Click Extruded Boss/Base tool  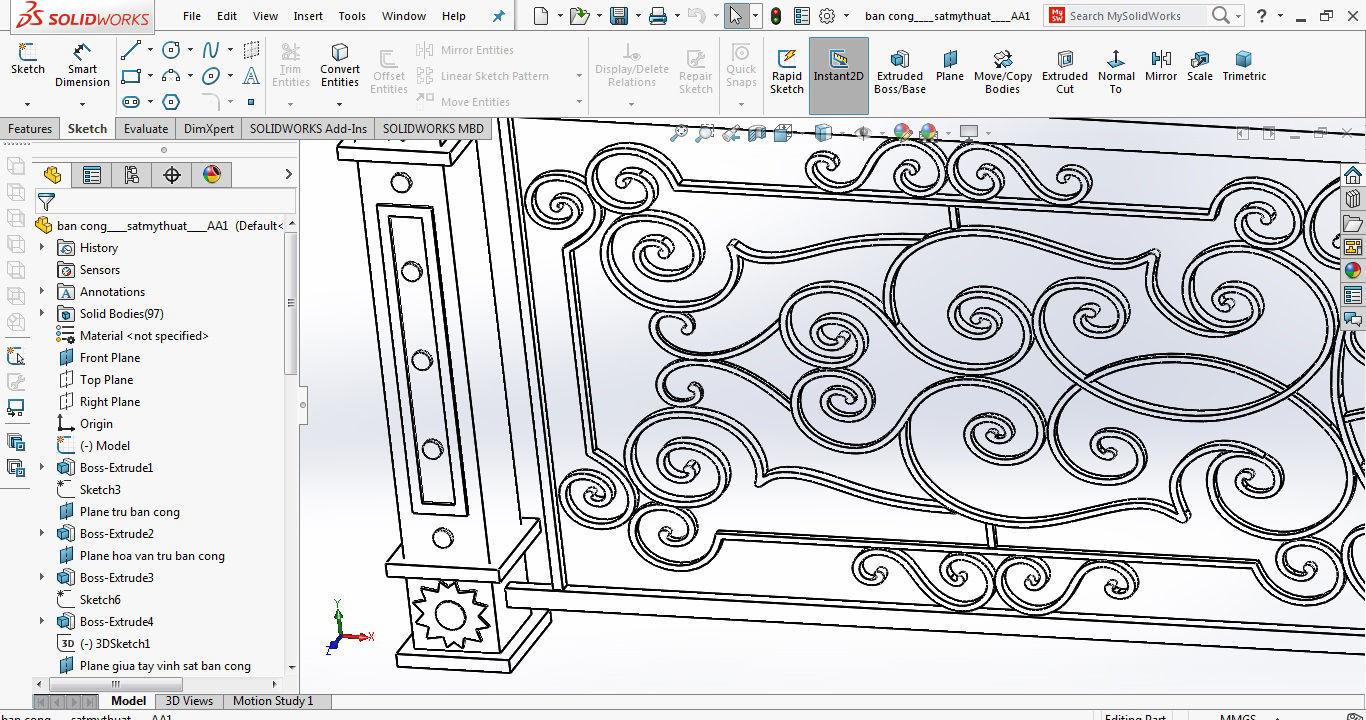point(900,71)
